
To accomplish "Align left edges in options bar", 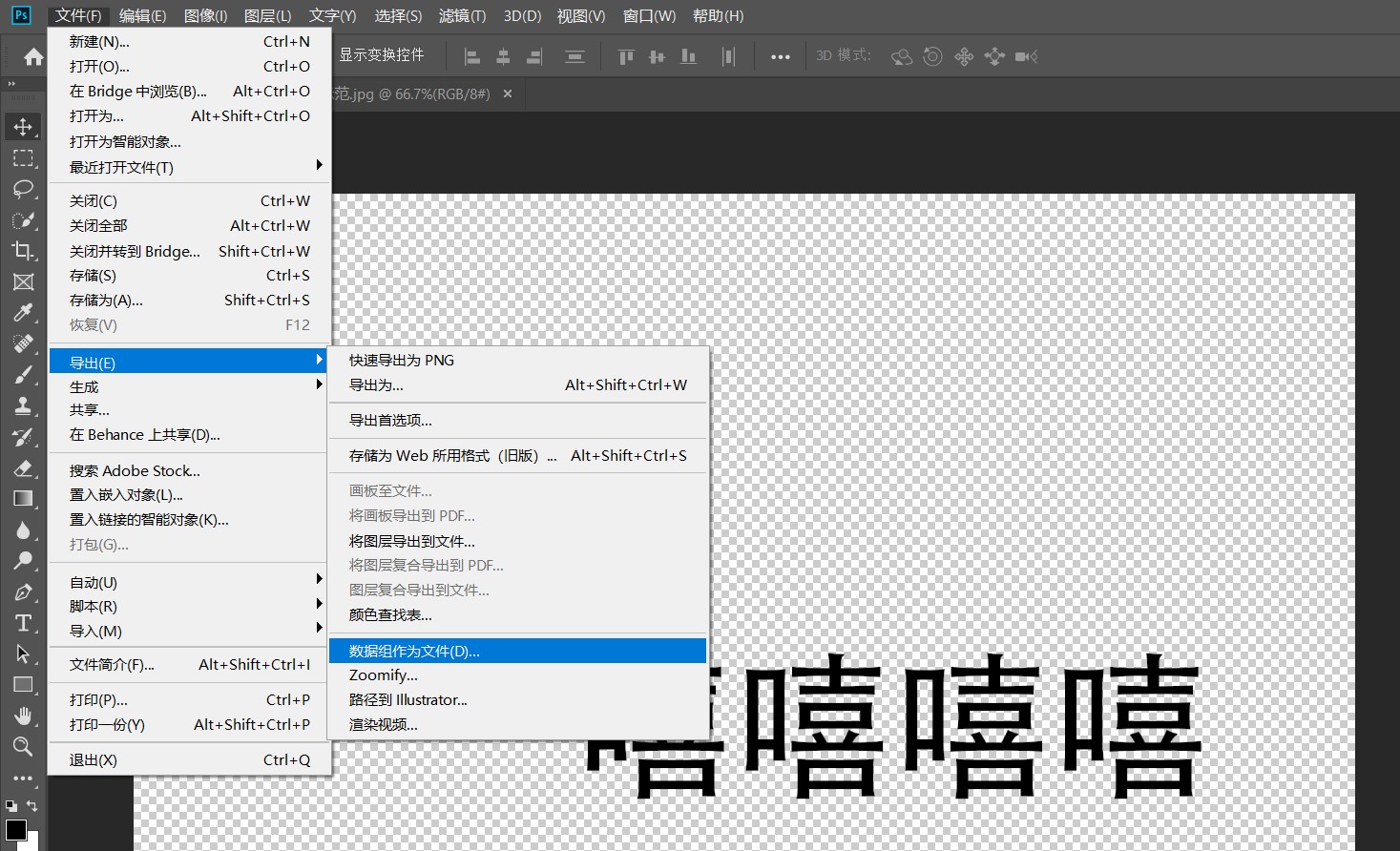I will pos(471,57).
